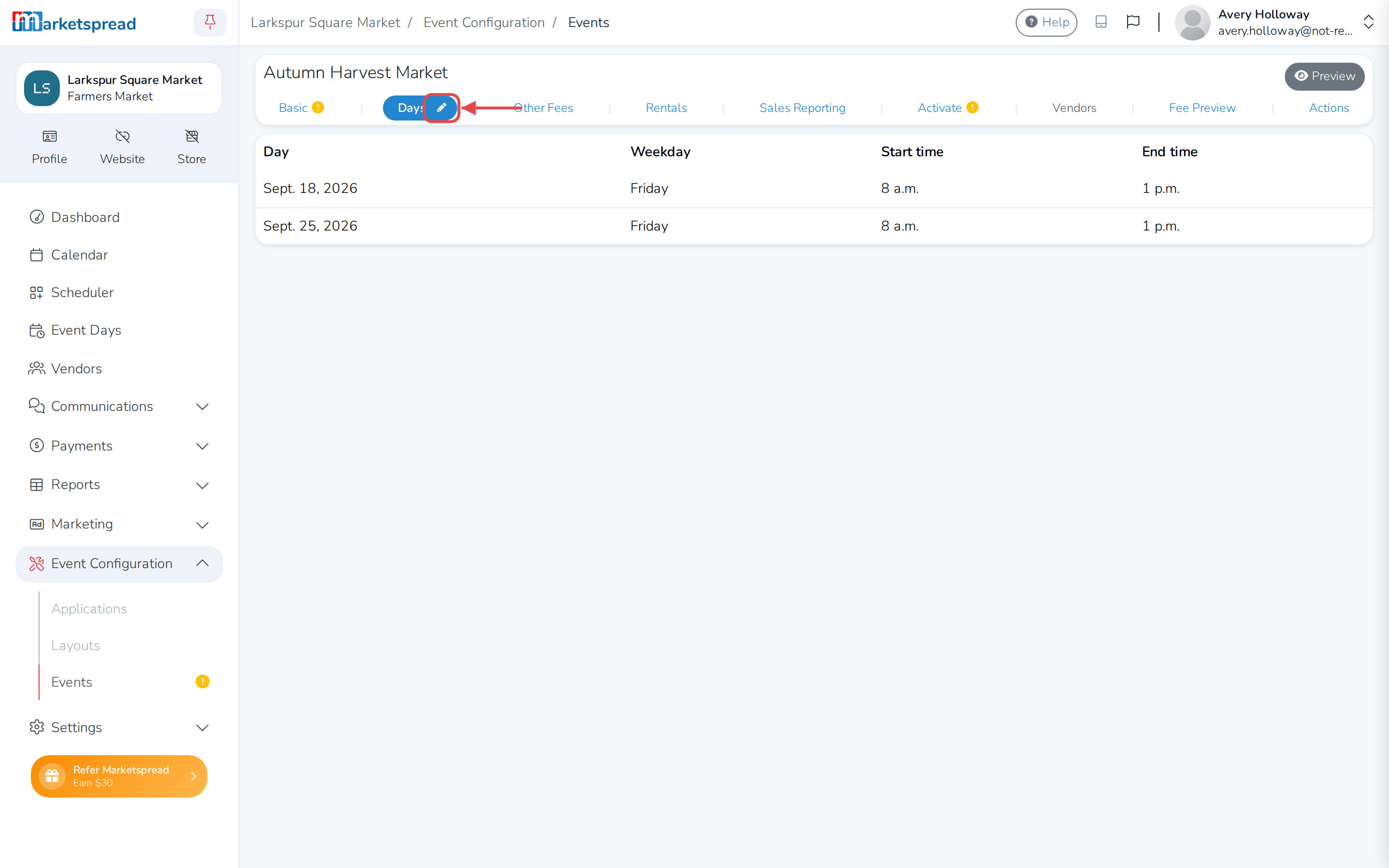1389x868 pixels.
Task: Expand the Marketing menu
Action: 119,524
